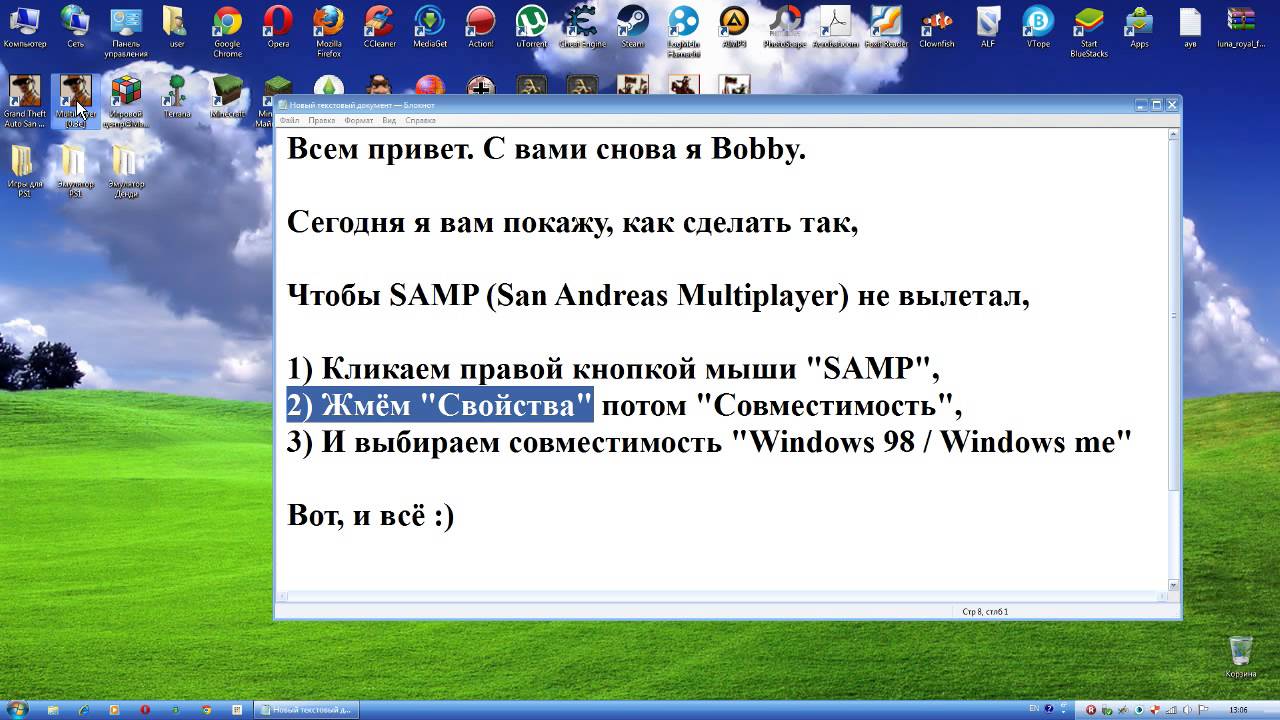Select the luna_royal archive icon
The width and height of the screenshot is (1280, 720).
[1241, 27]
